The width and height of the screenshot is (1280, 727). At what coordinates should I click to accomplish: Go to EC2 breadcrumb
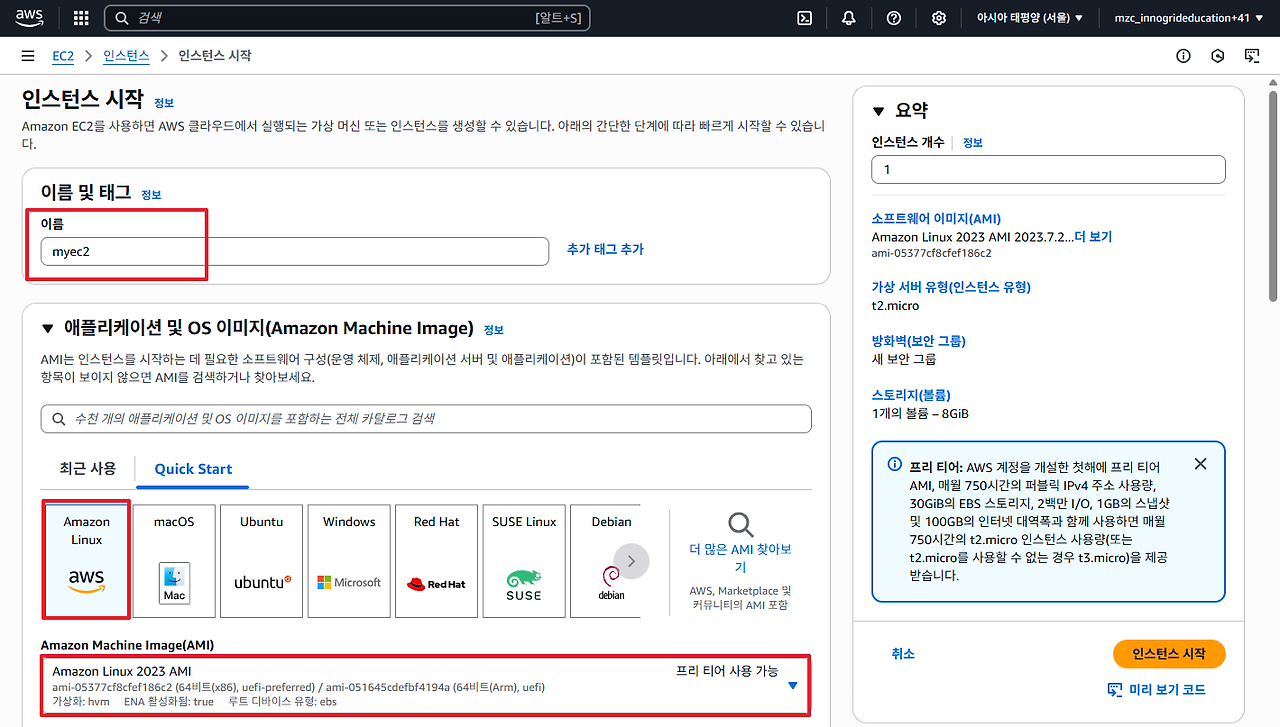(63, 56)
